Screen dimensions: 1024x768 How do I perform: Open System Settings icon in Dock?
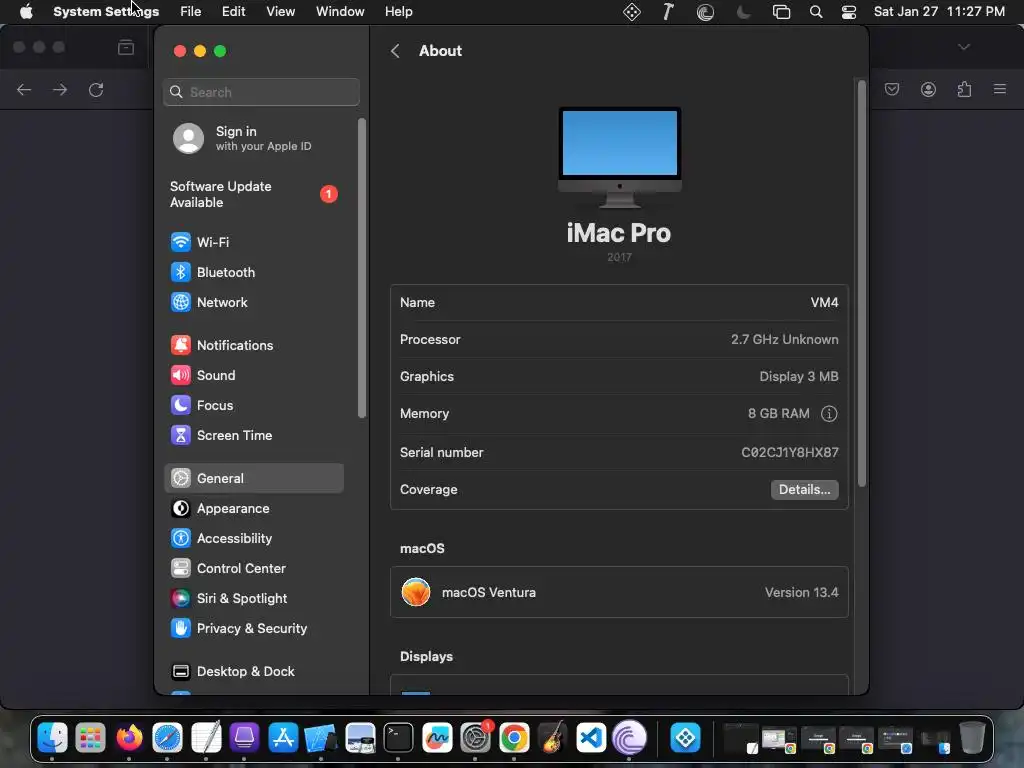(475, 738)
